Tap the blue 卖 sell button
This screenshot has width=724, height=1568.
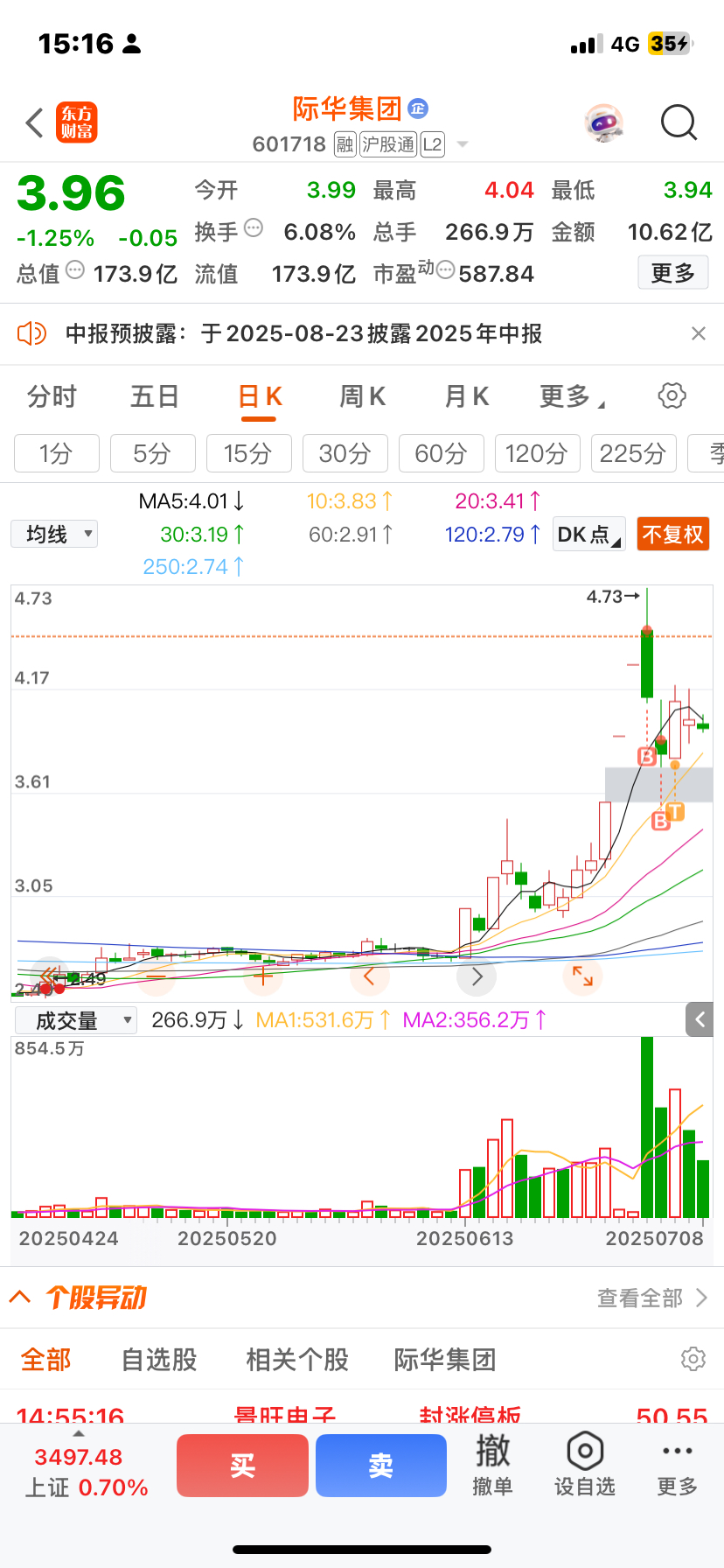381,1466
